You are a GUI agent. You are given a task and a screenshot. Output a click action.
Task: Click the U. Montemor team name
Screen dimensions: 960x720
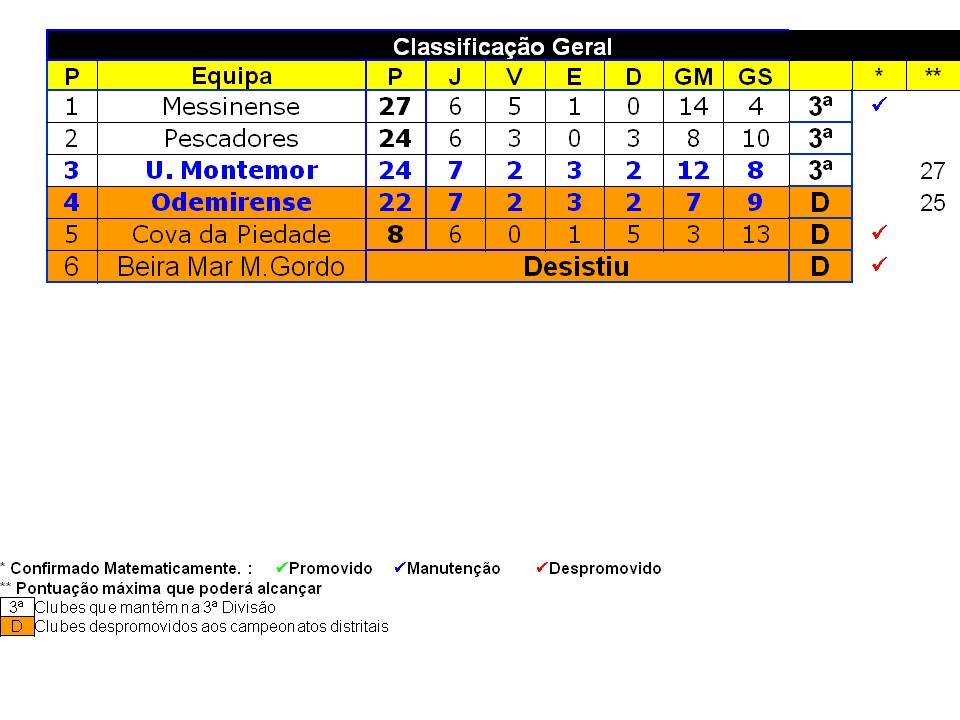tap(231, 170)
